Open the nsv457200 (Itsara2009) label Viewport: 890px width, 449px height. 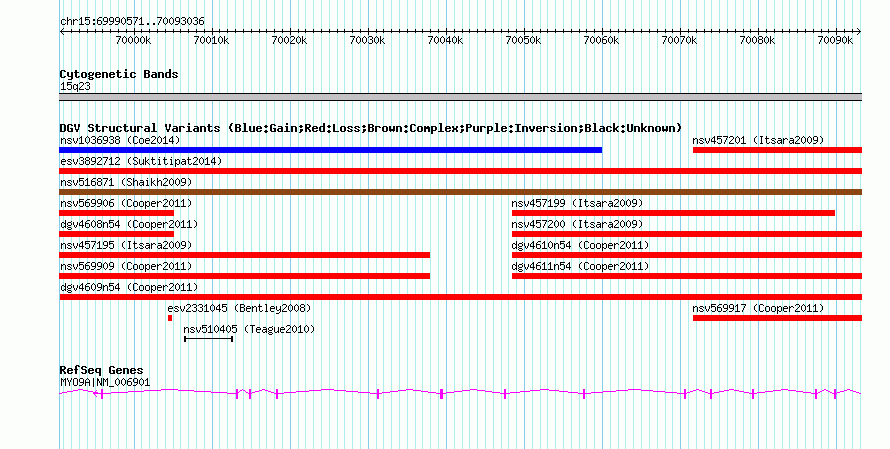(577, 224)
